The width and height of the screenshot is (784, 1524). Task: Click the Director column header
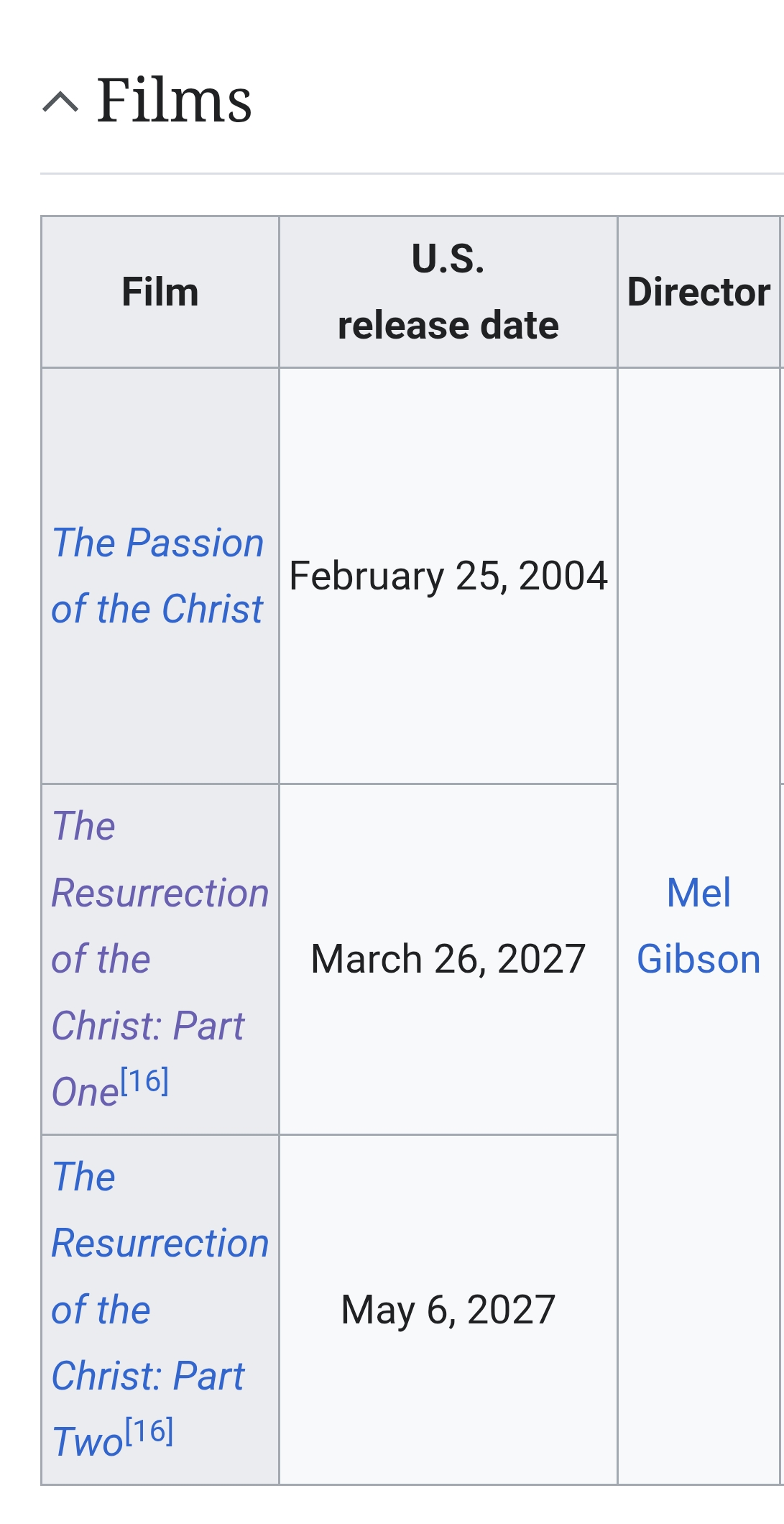pos(698,292)
